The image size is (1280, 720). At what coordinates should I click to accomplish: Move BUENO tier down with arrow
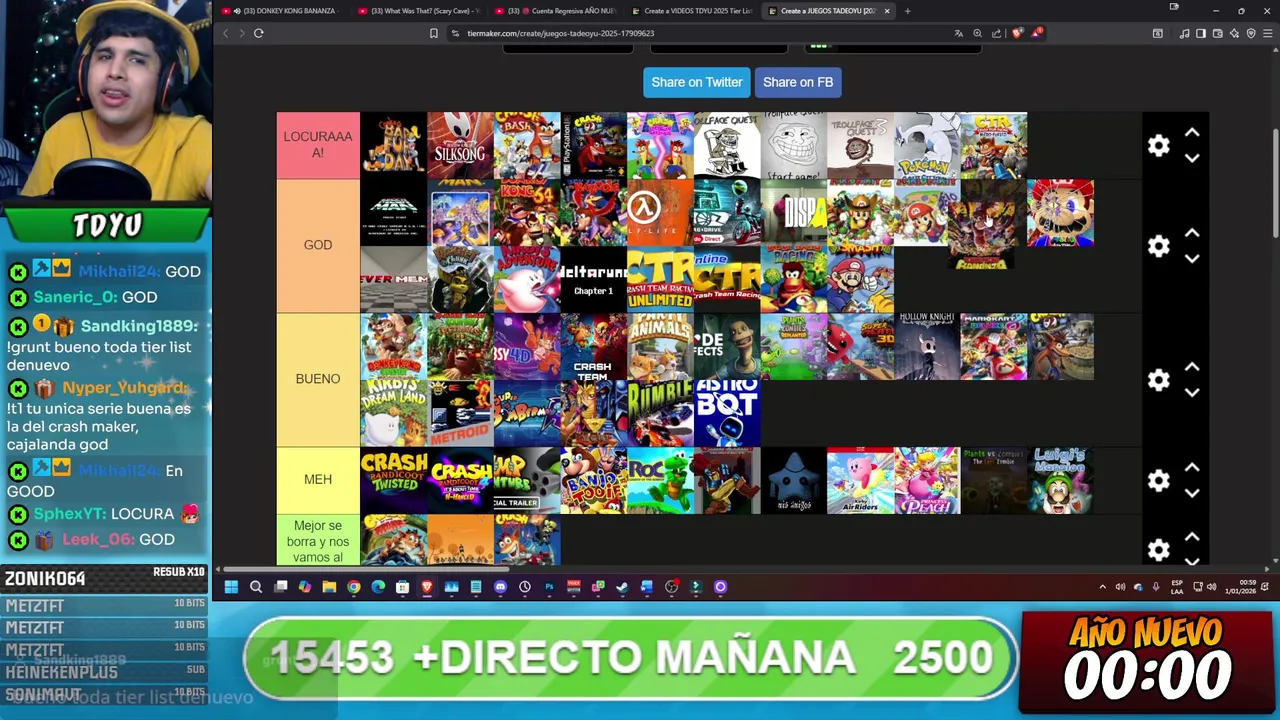(1192, 392)
